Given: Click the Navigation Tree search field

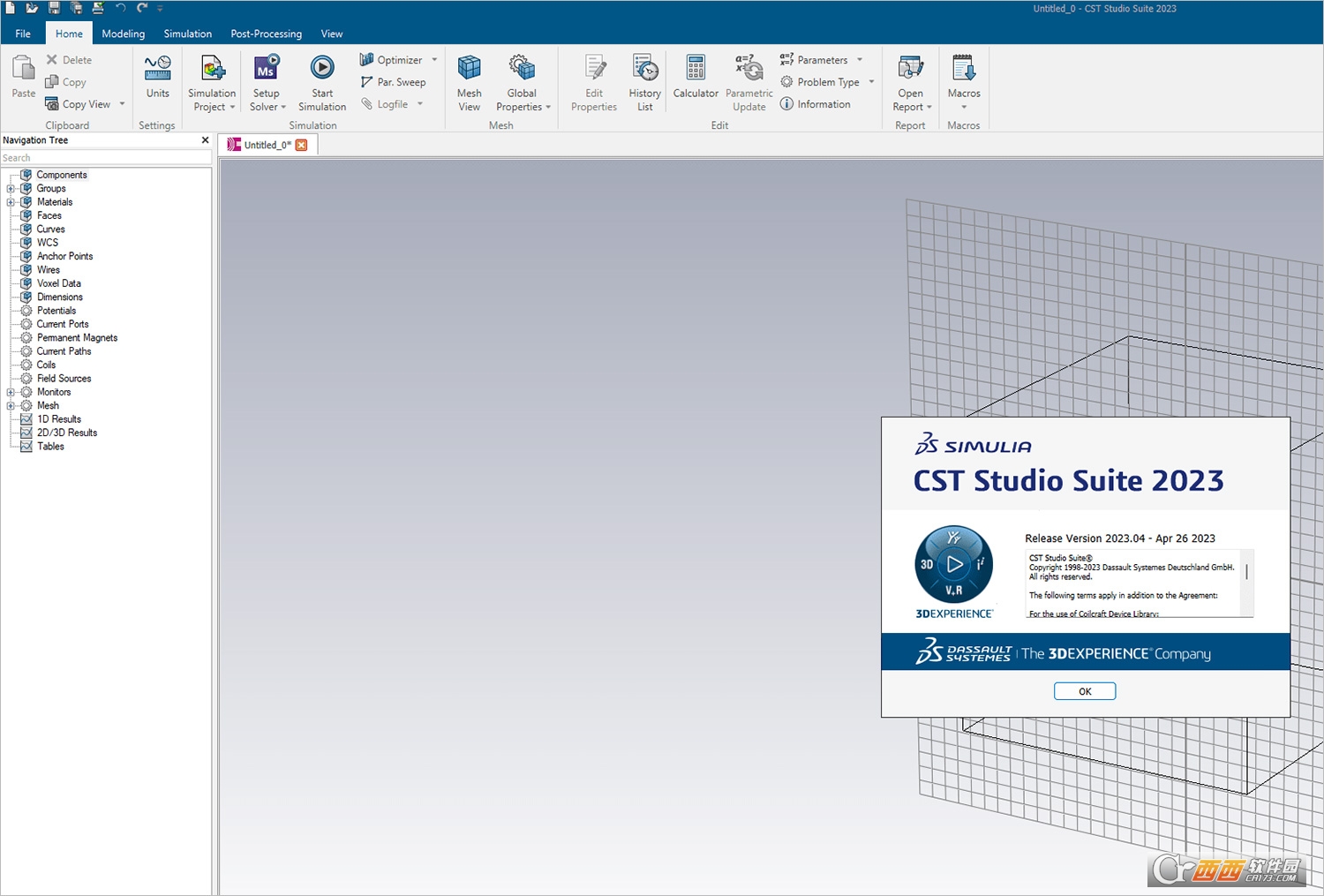Looking at the screenshot, I should coord(106,158).
